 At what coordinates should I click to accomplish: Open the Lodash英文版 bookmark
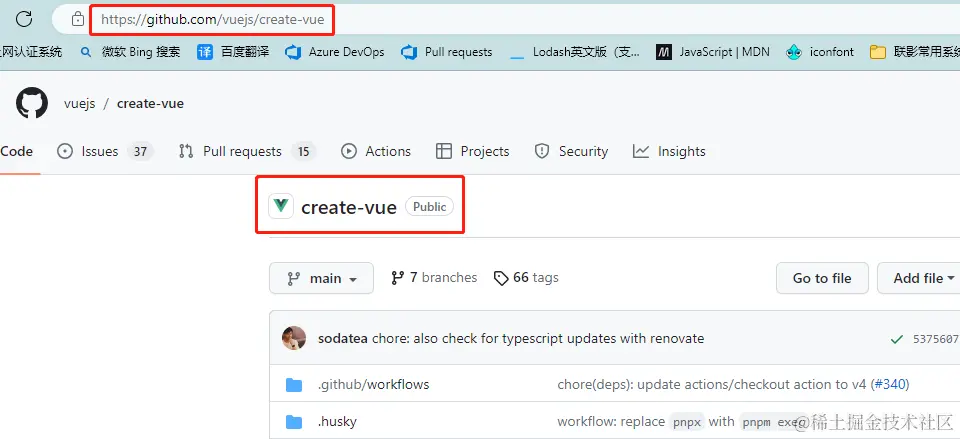pyautogui.click(x=575, y=52)
